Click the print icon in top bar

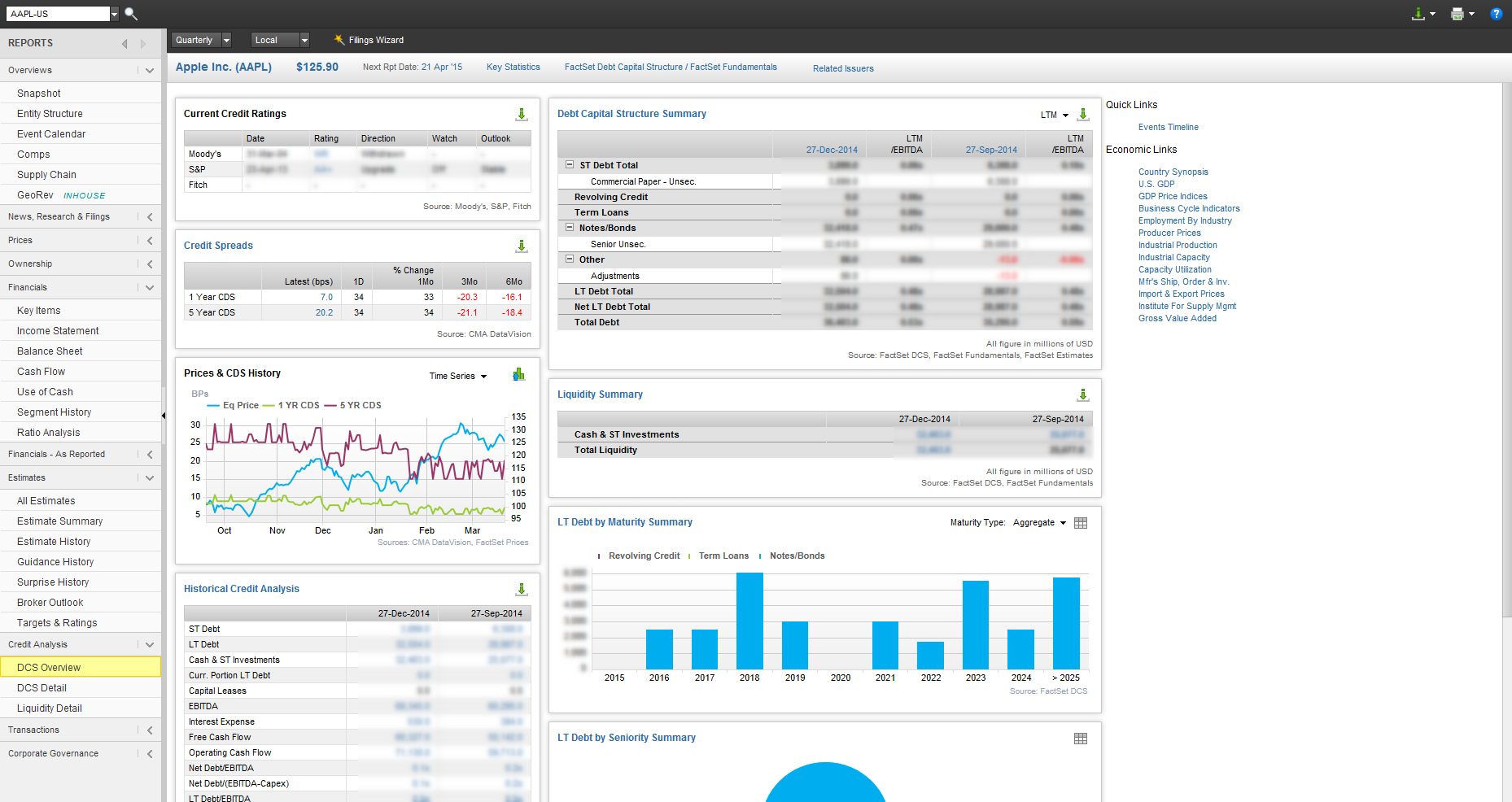(1457, 14)
